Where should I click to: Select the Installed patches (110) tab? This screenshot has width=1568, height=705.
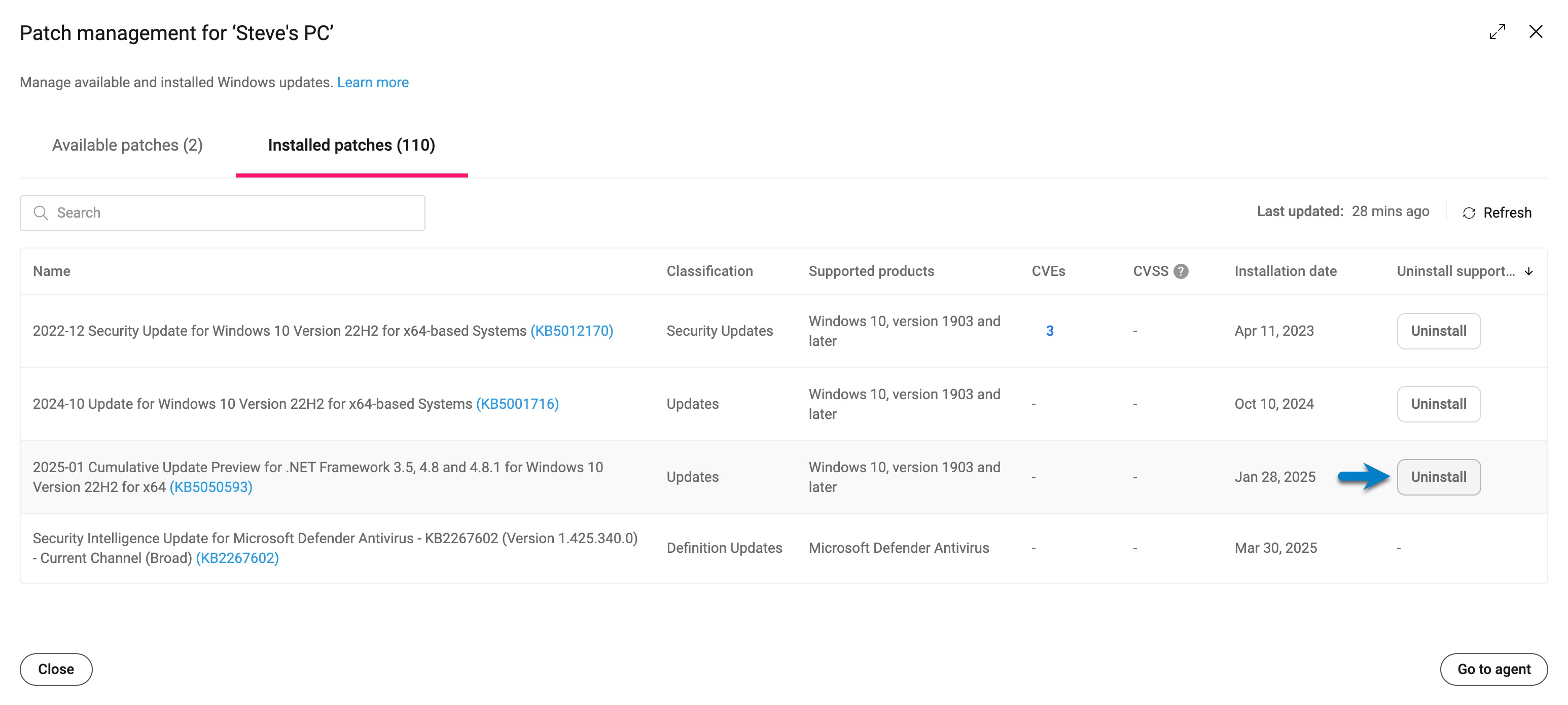coord(351,145)
